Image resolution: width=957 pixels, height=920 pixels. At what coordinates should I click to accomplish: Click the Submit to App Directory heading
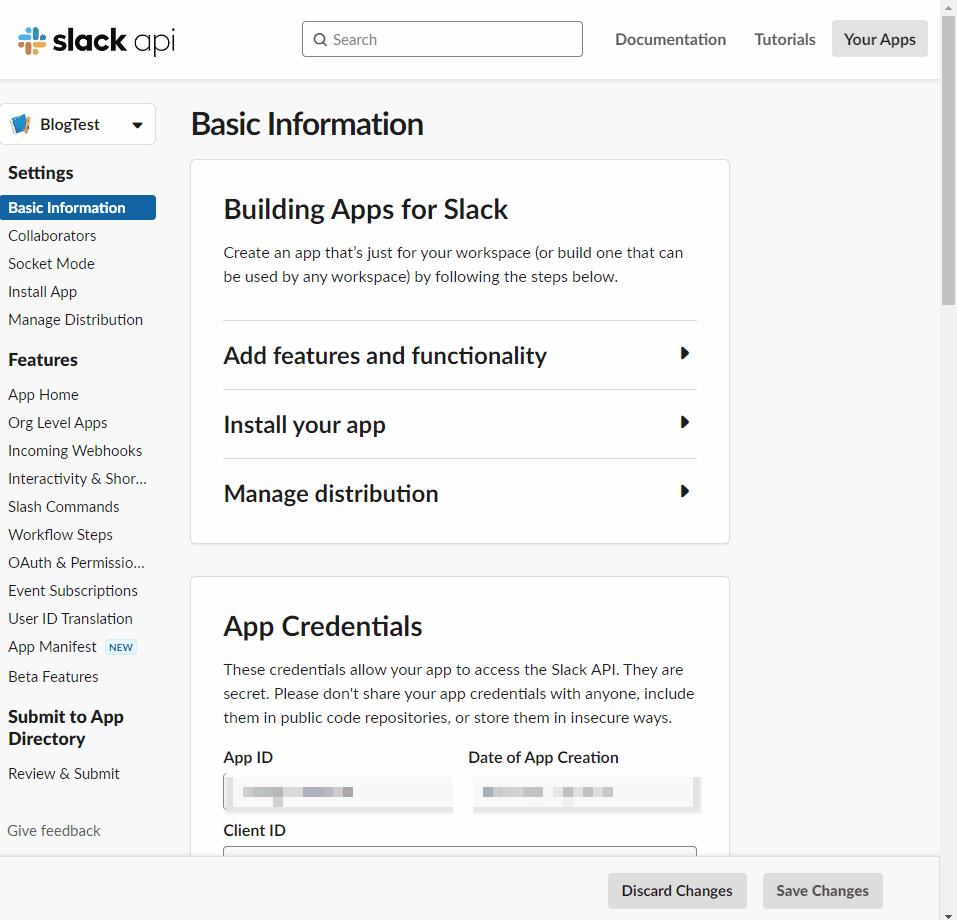coord(66,728)
